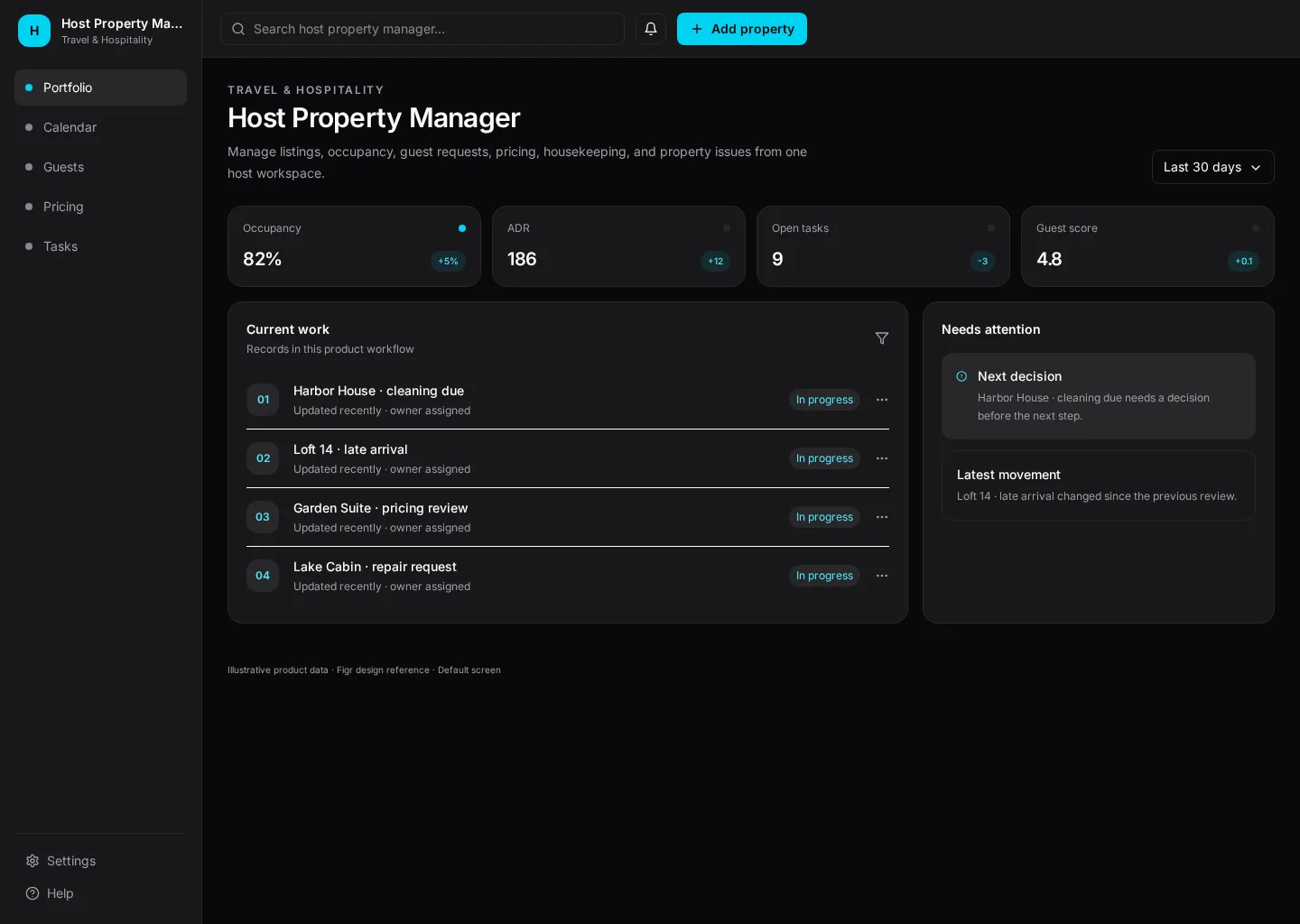Viewport: 1300px width, 924px height.
Task: Click In progress status on Lake Cabin
Action: (x=824, y=576)
